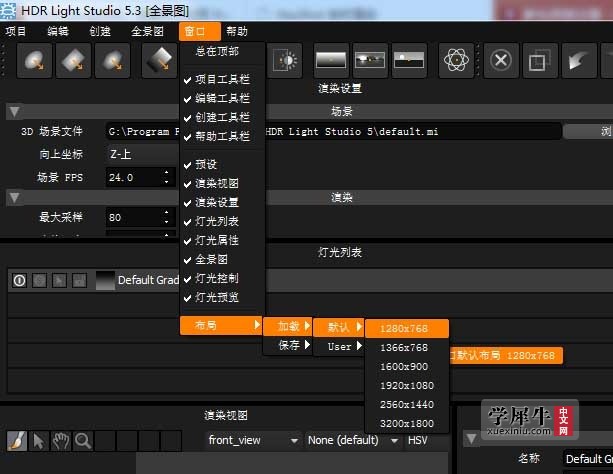
Task: Select the hand pan tool
Action: coord(61,441)
